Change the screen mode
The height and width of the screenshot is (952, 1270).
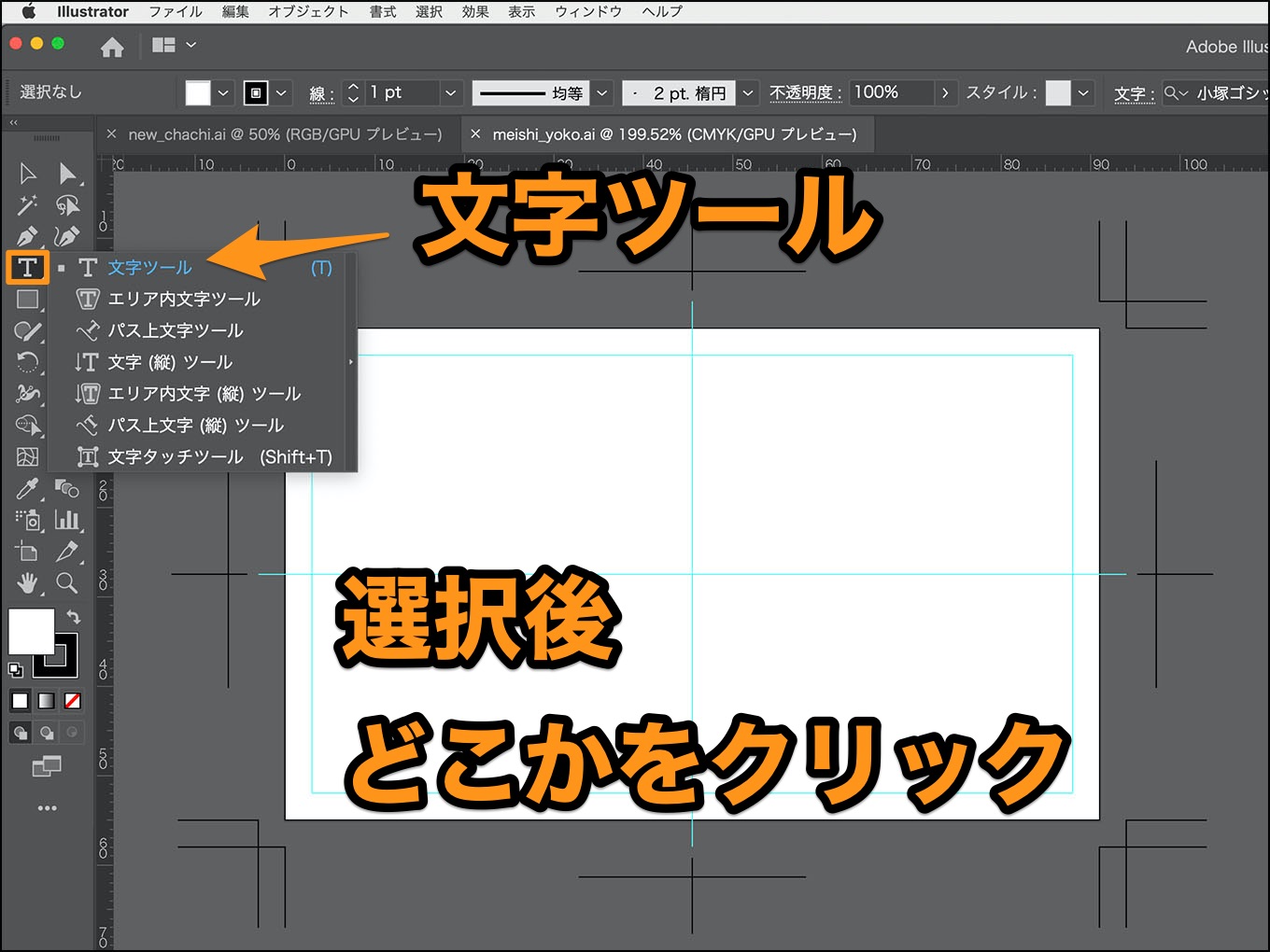click(46, 767)
